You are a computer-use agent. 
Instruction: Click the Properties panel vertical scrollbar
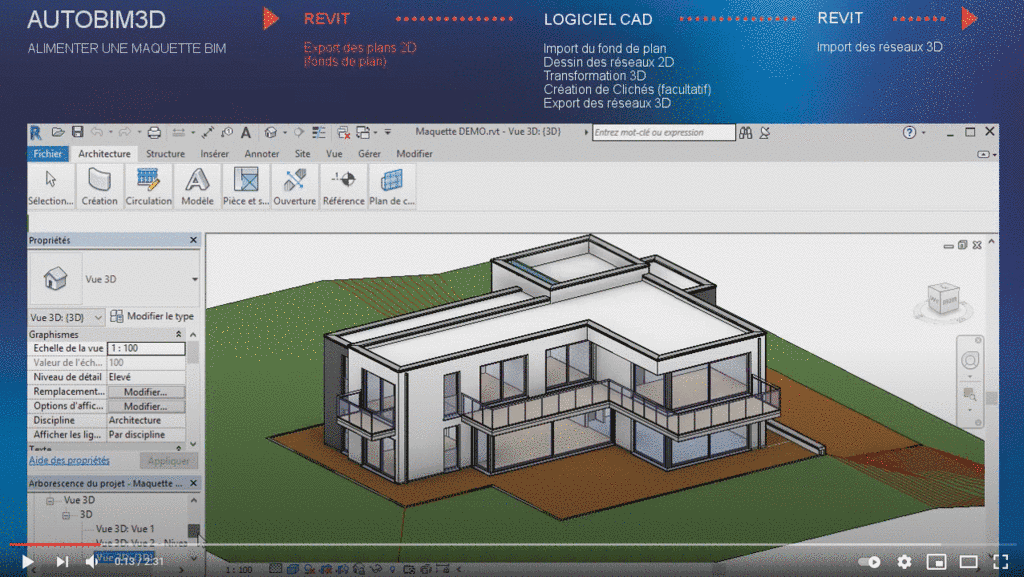click(193, 388)
